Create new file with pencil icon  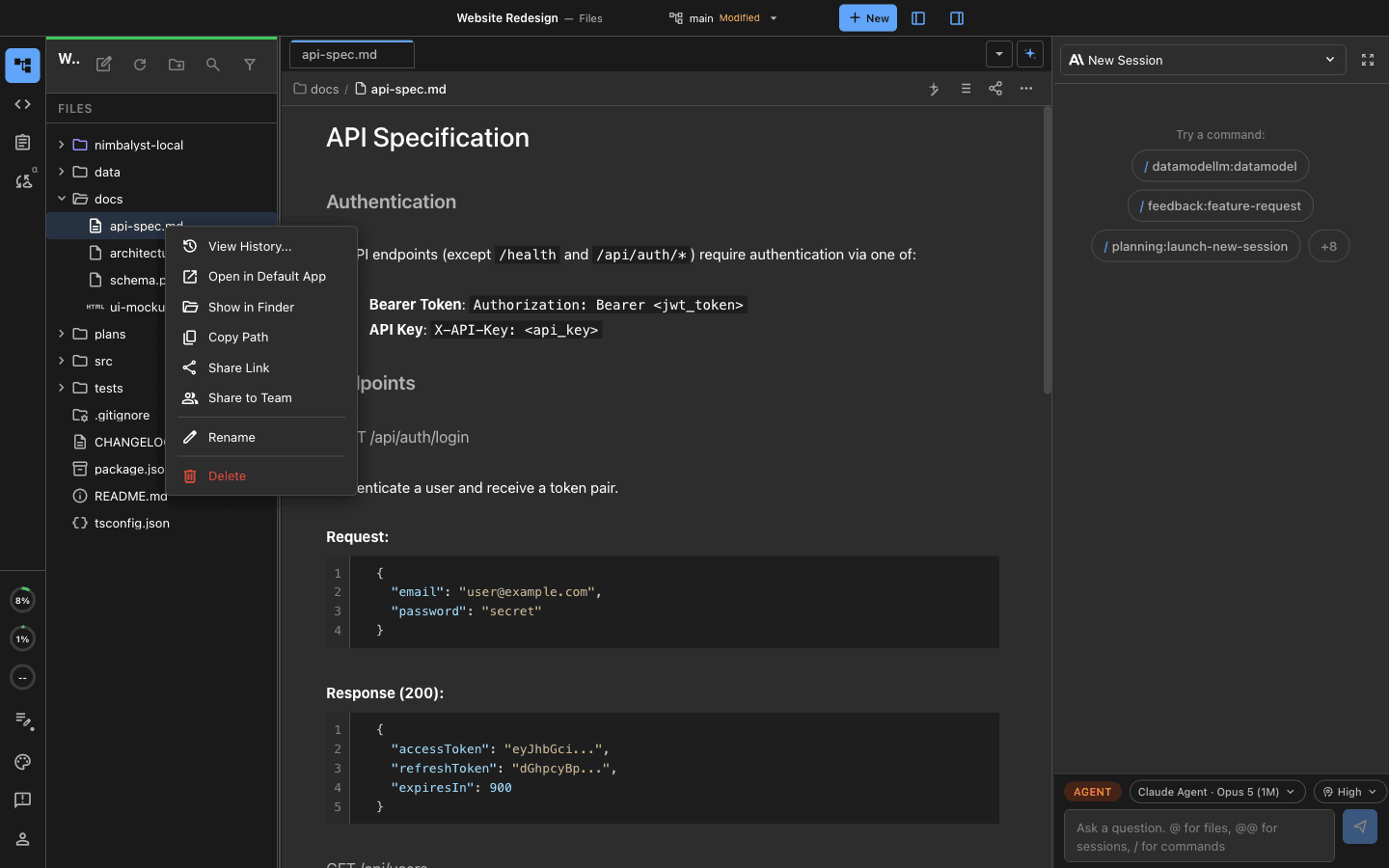tap(104, 65)
